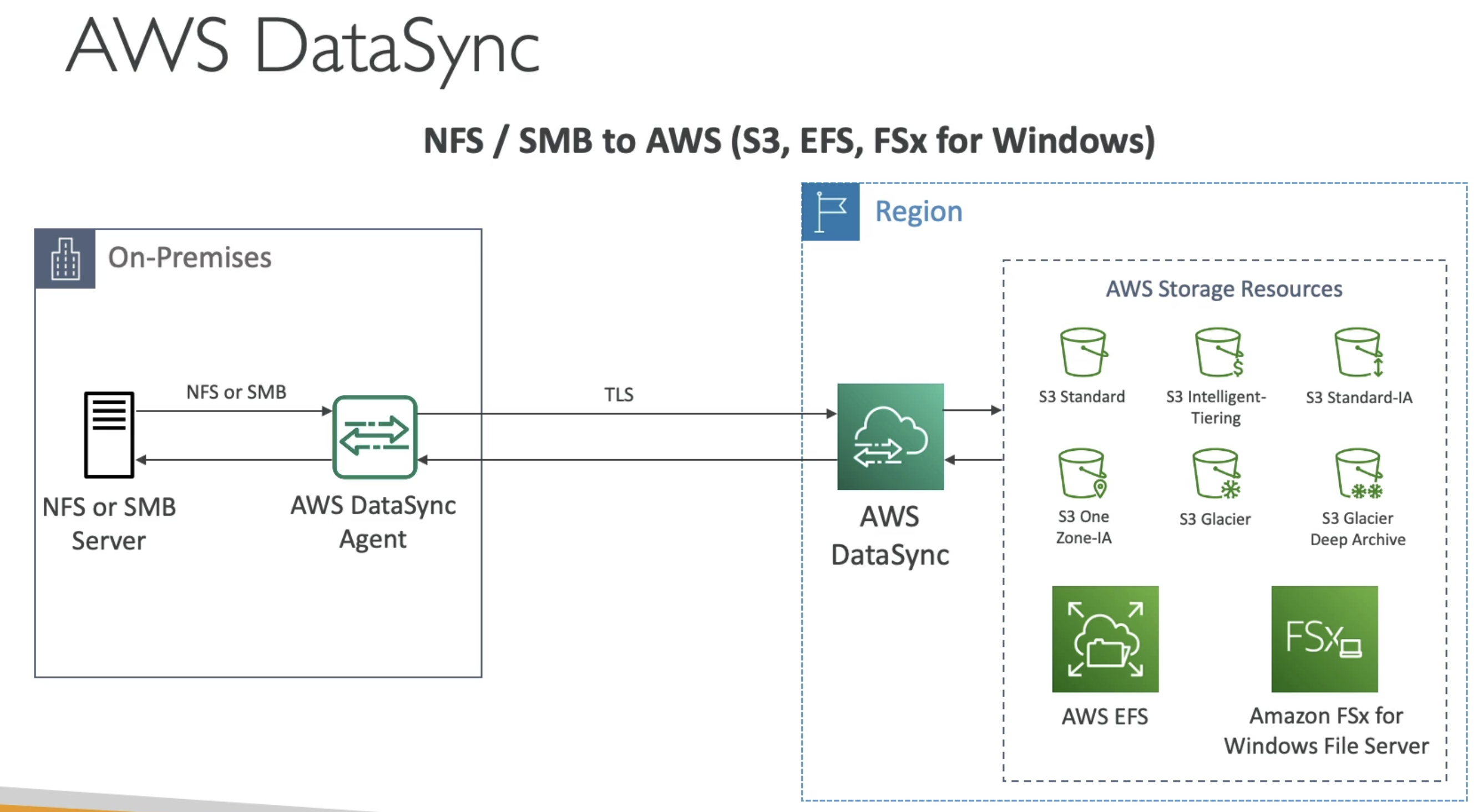The height and width of the screenshot is (812, 1478).
Task: Click the 'AWS EFS' label
Action: pyautogui.click(x=1105, y=717)
